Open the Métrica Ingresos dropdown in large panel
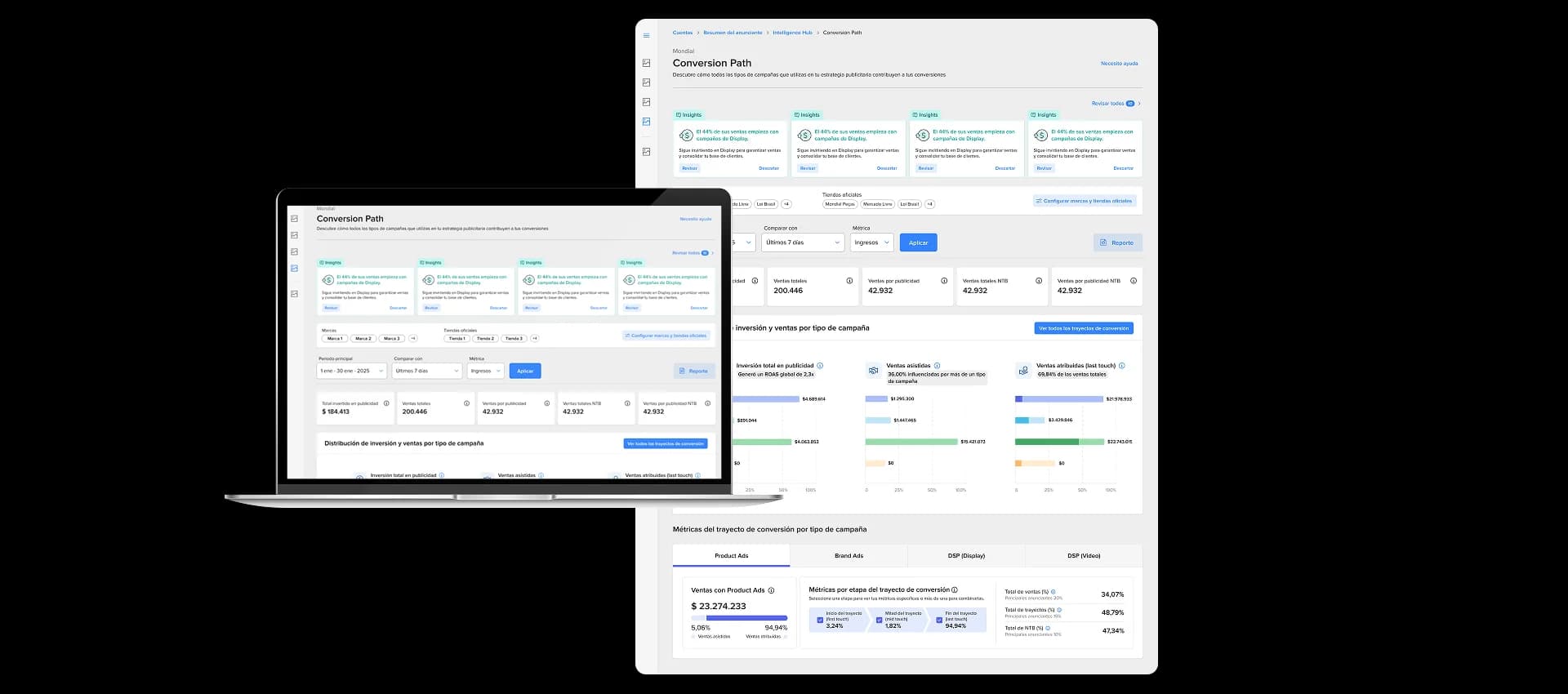The image size is (1568, 694). click(871, 242)
